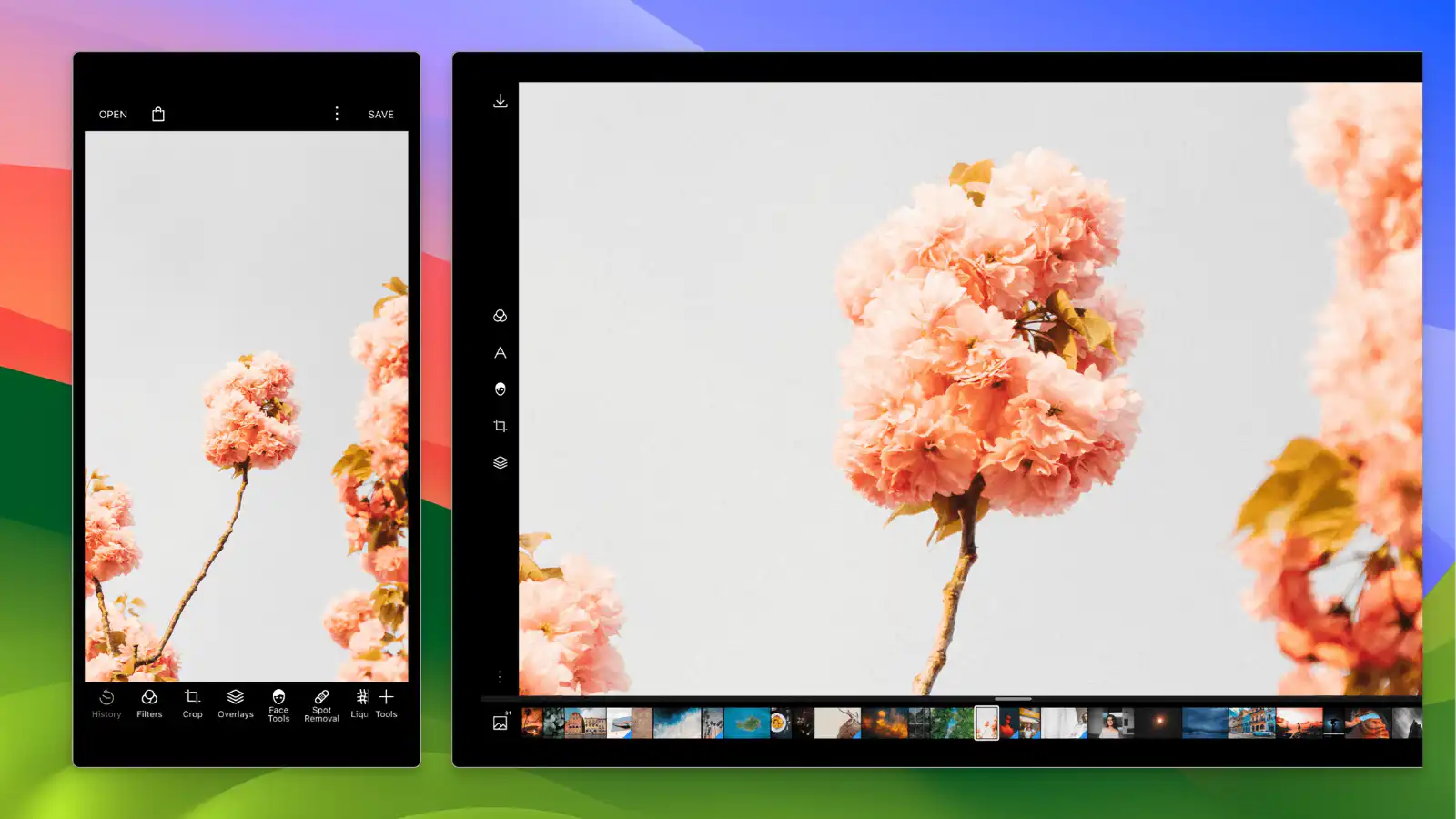Open the three-dot menu in the phone header
This screenshot has height=819, width=1456.
pos(337,114)
